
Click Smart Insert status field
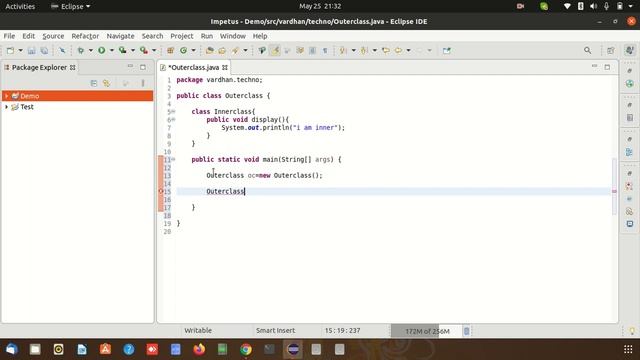tap(276, 331)
